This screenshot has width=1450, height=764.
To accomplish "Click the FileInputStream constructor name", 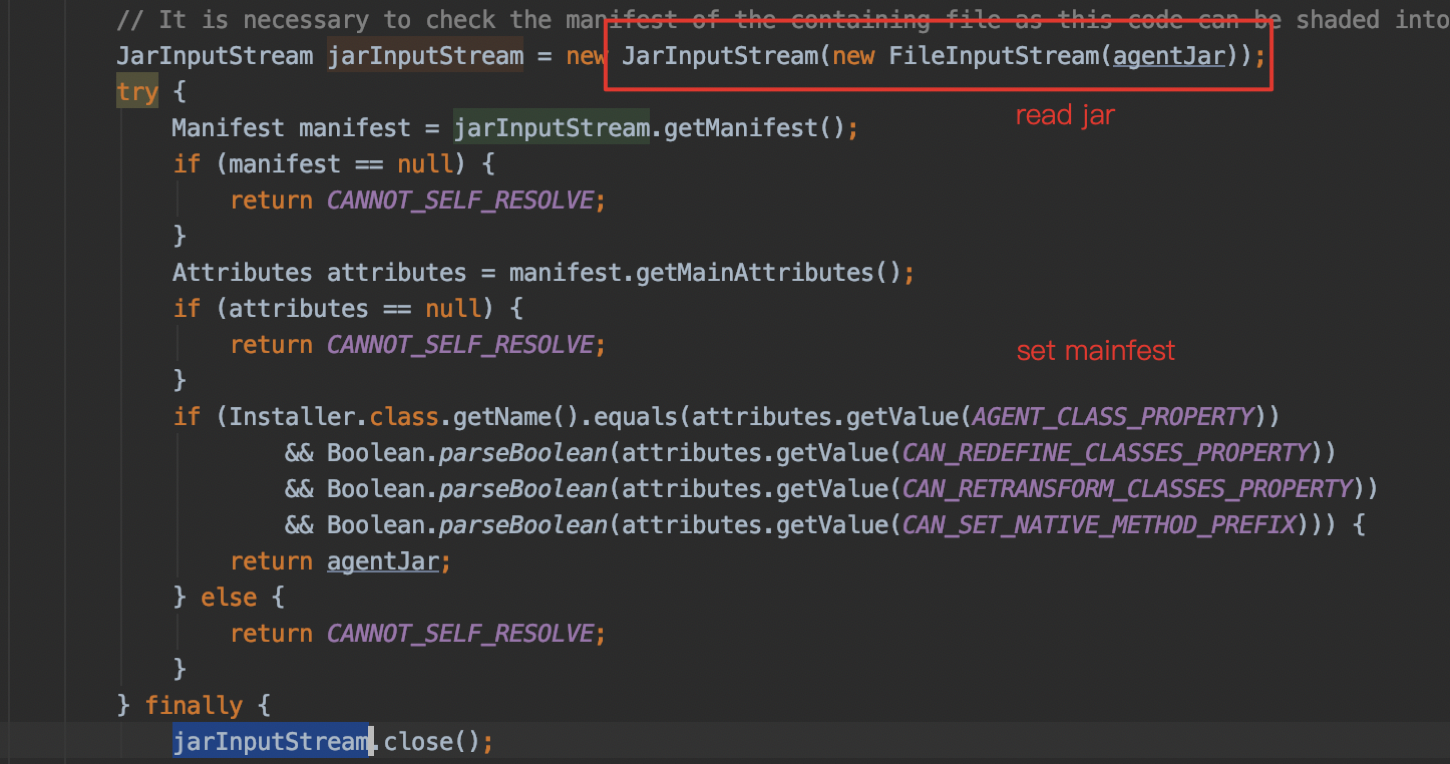I will [x=994, y=56].
